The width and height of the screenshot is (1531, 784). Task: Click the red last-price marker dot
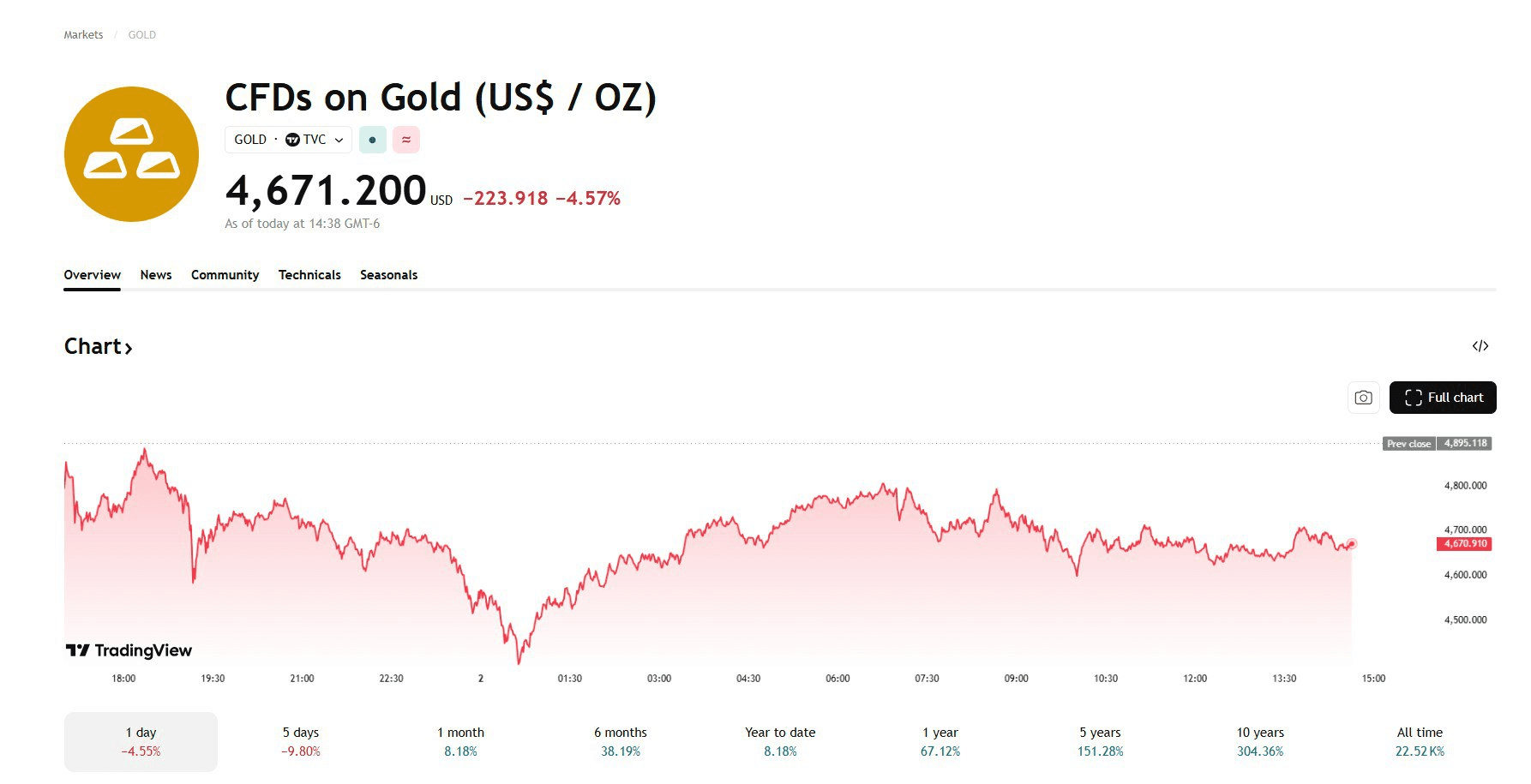[x=1352, y=543]
